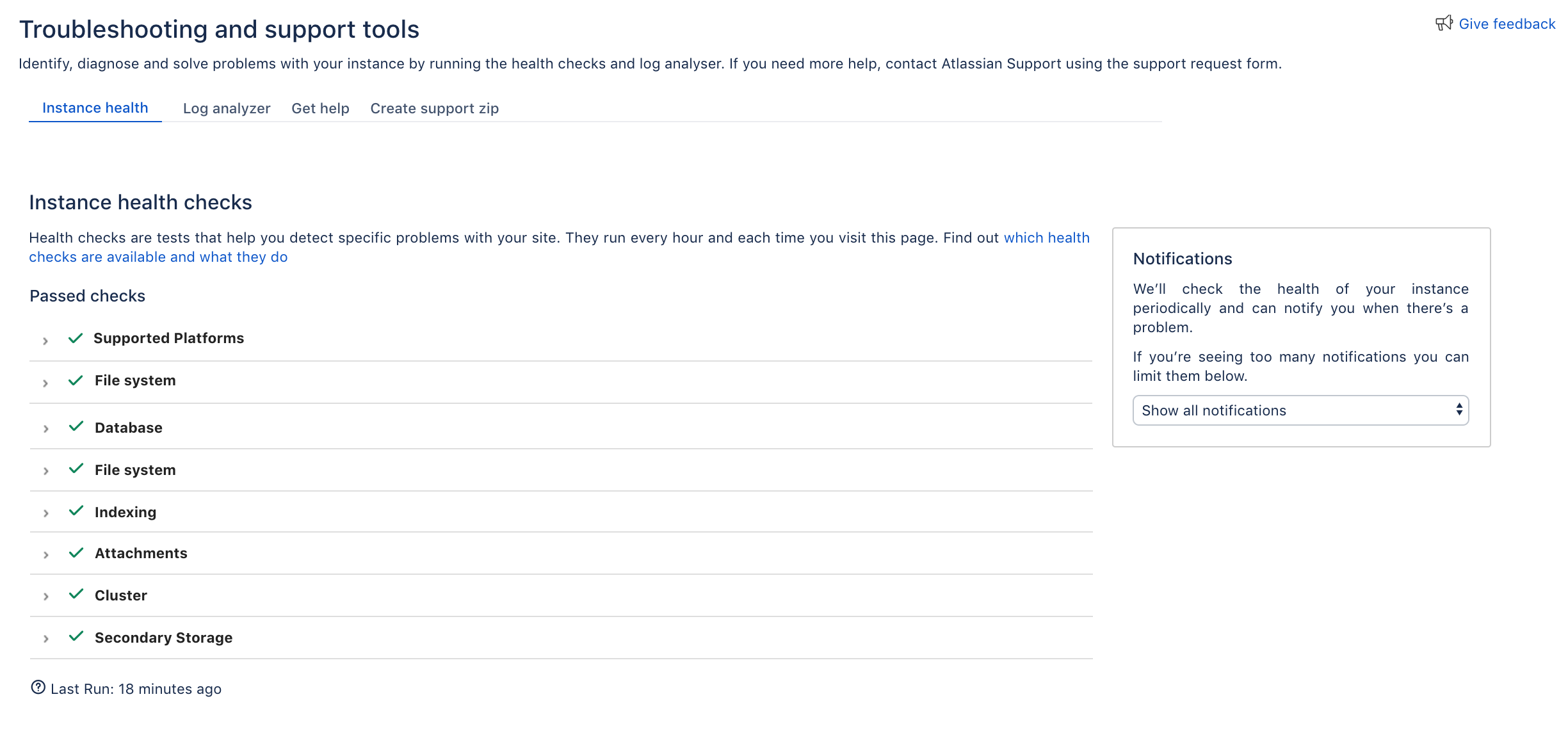1568x731 pixels.
Task: Open the Show all notifications dropdown
Action: 1300,410
